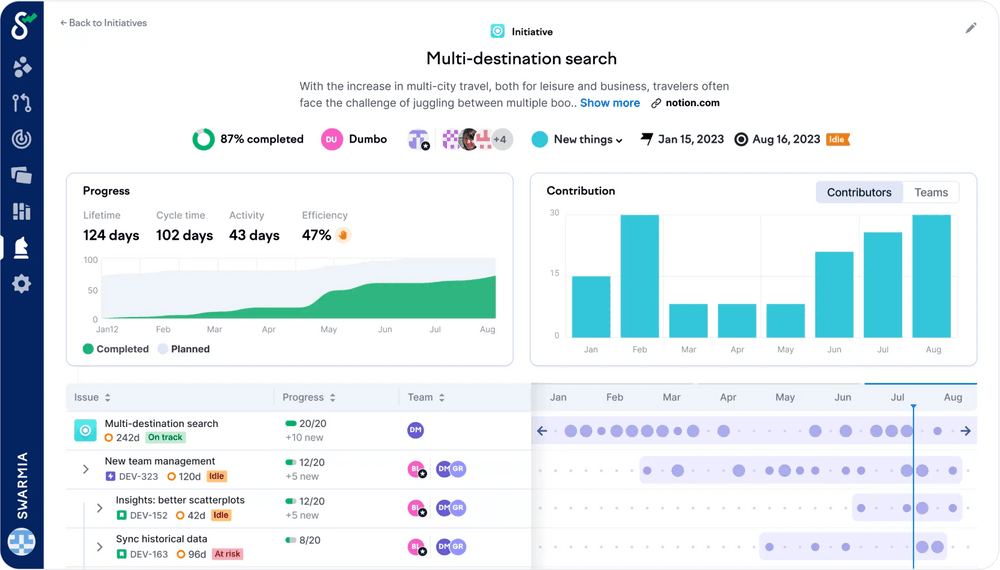
Task: Click the timeline right arrow
Action: point(965,431)
